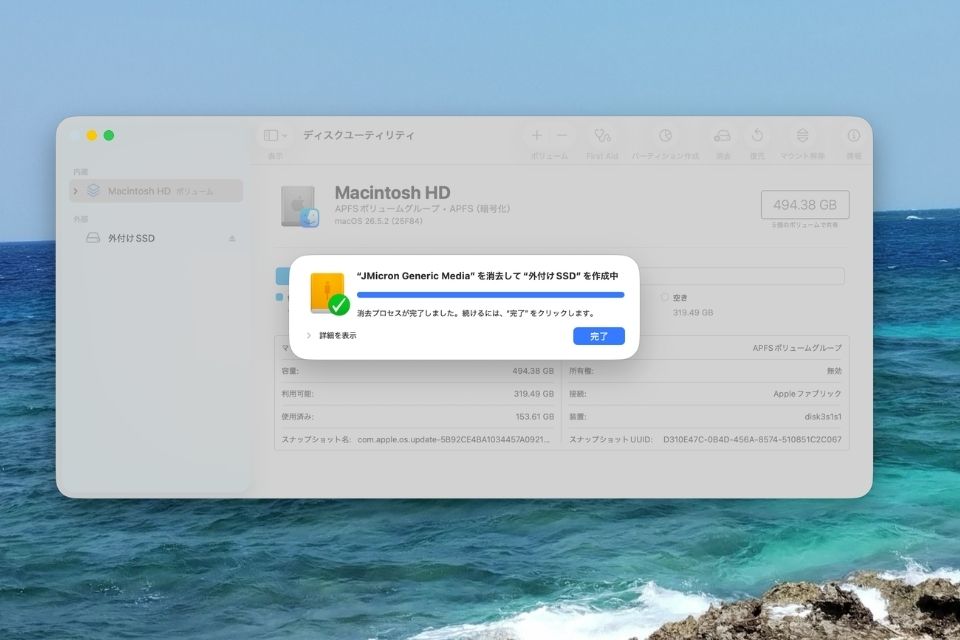Click the disk3s1s1 device value
The height and width of the screenshot is (640, 960).
click(x=823, y=416)
